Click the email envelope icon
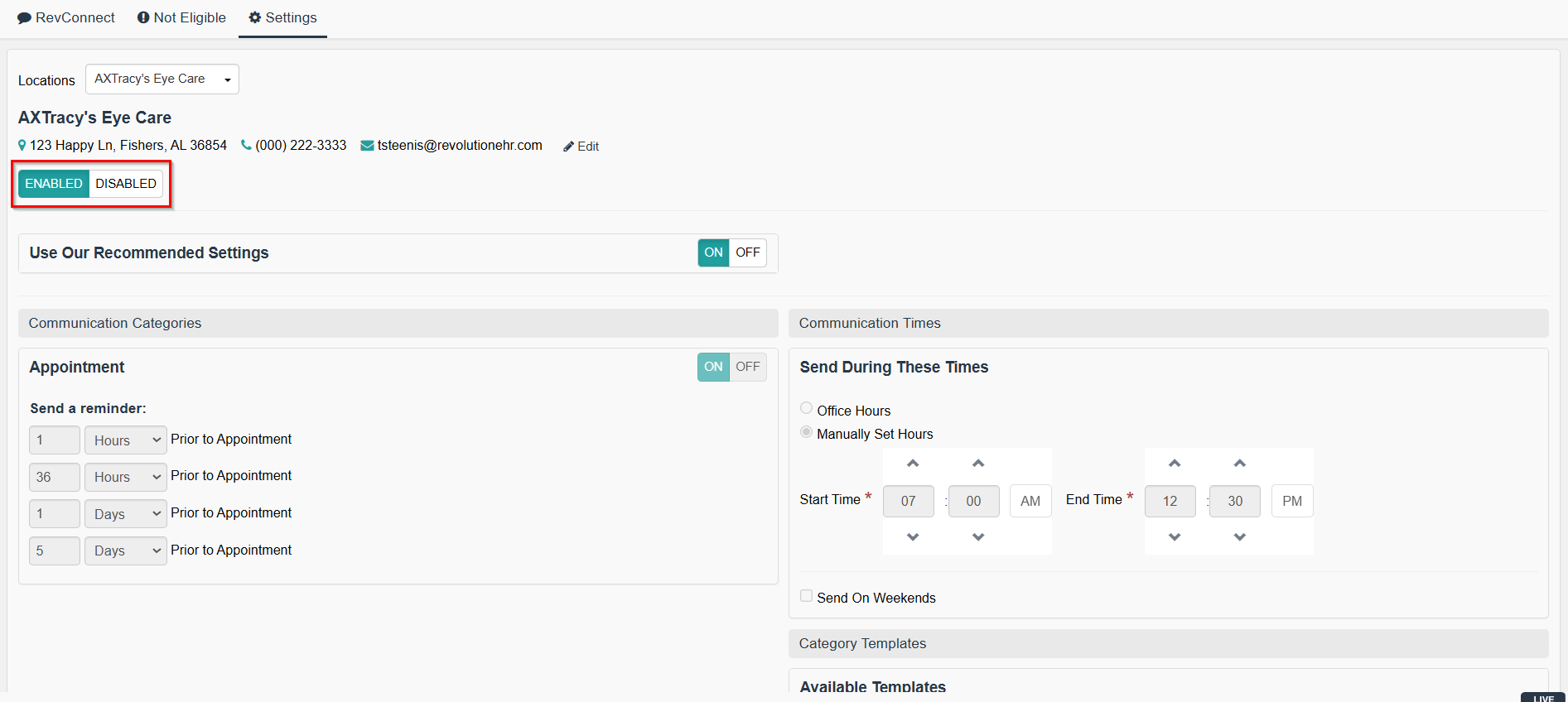Viewport: 1568px width, 702px height. 367,146
